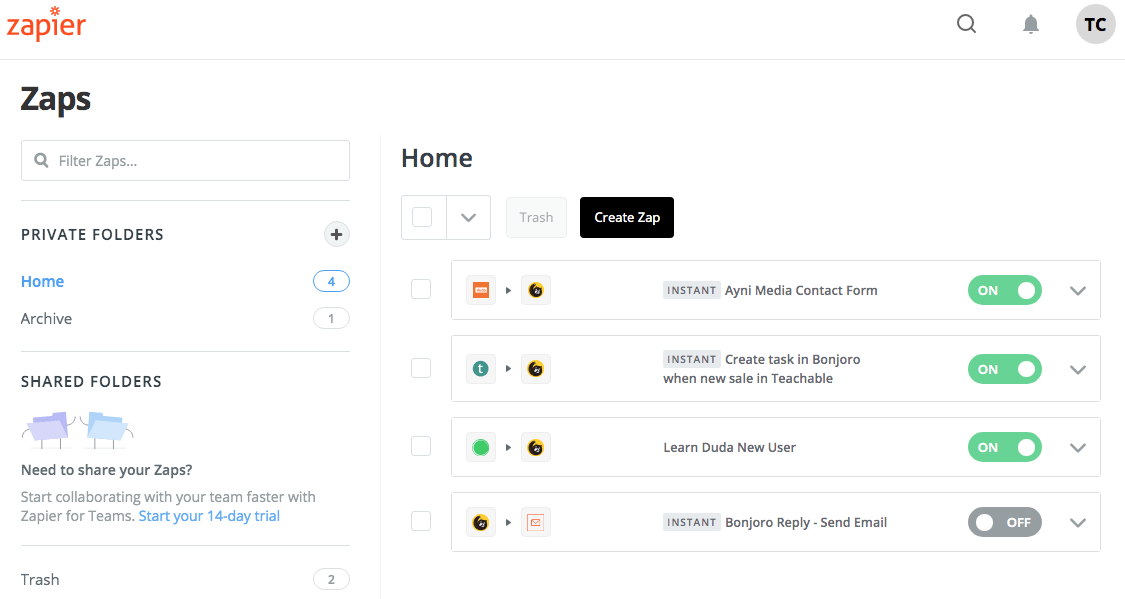Click the search icon inside the Filter Zaps box

[42, 161]
